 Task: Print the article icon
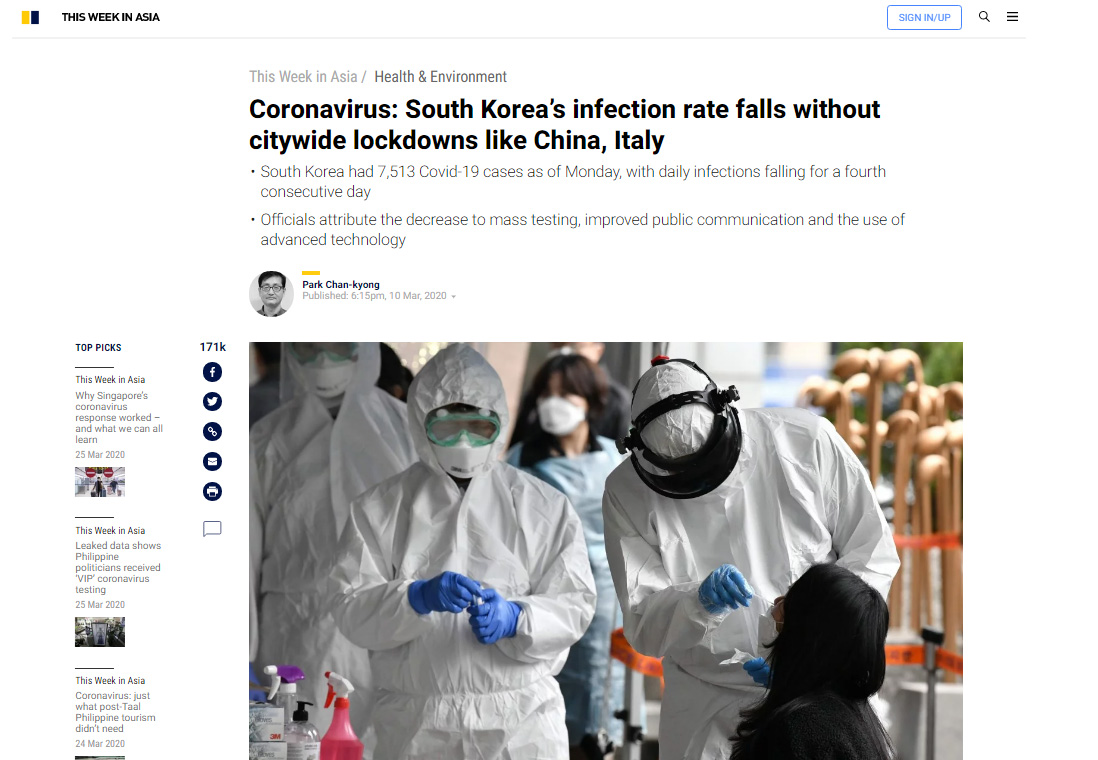tap(212, 492)
